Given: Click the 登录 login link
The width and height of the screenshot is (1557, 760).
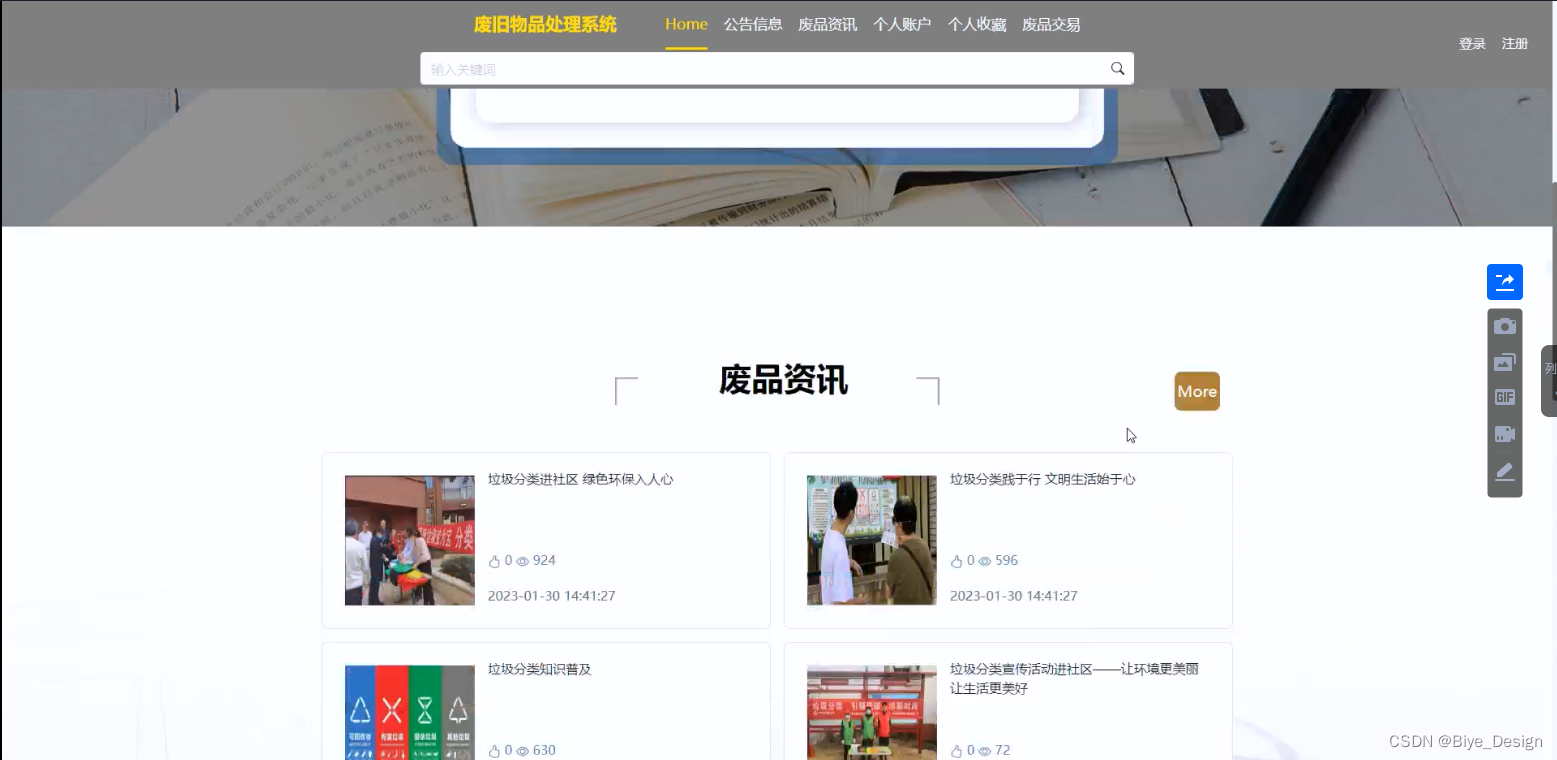Looking at the screenshot, I should pos(1472,44).
